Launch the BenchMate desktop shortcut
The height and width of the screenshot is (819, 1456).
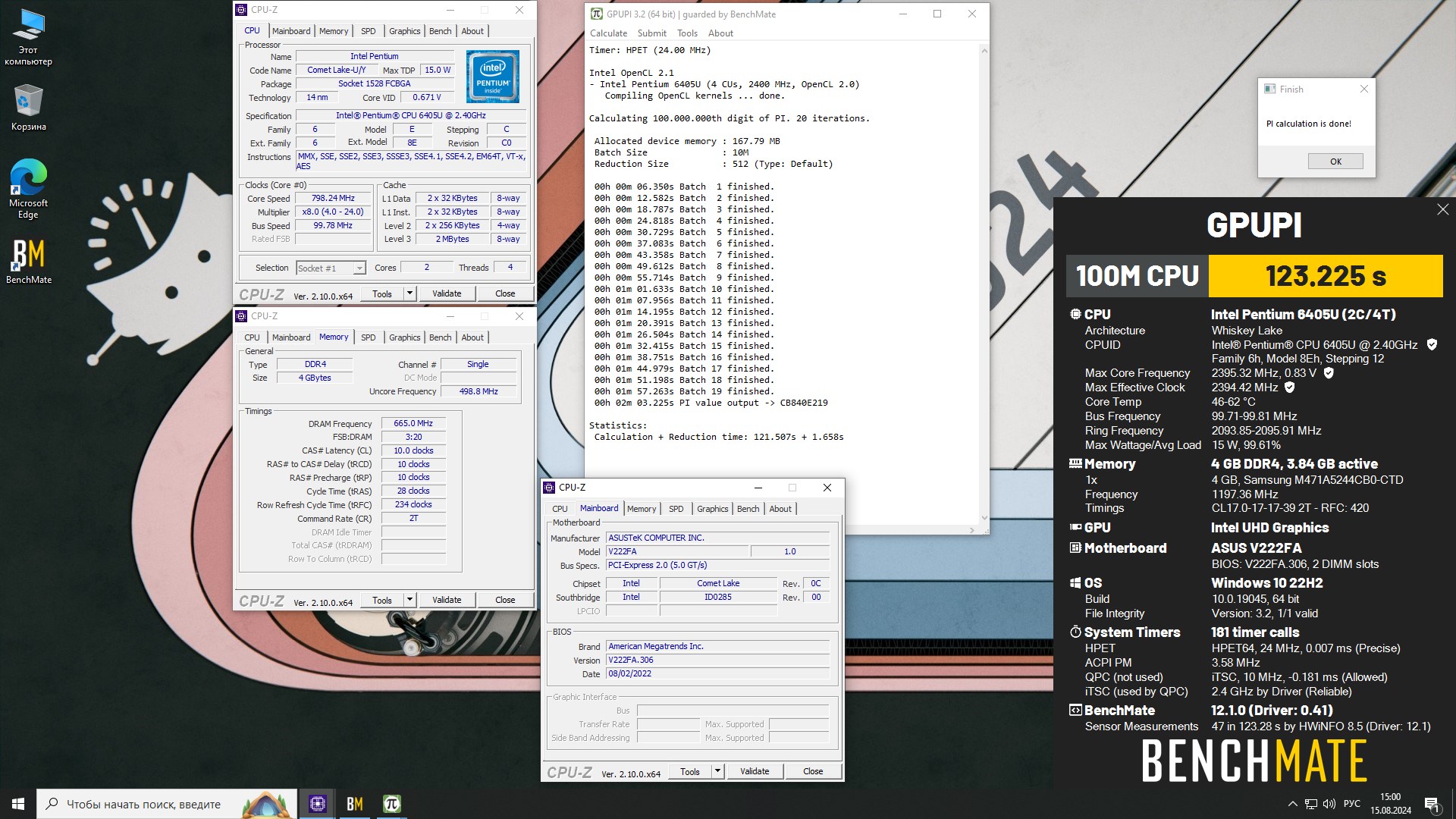28,262
